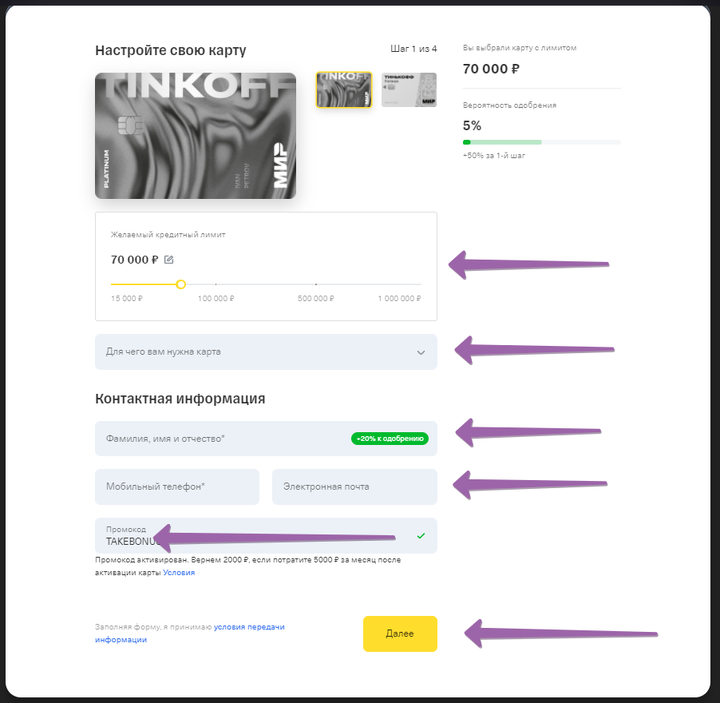Open the 'условия передачи информации' link

coord(190,633)
